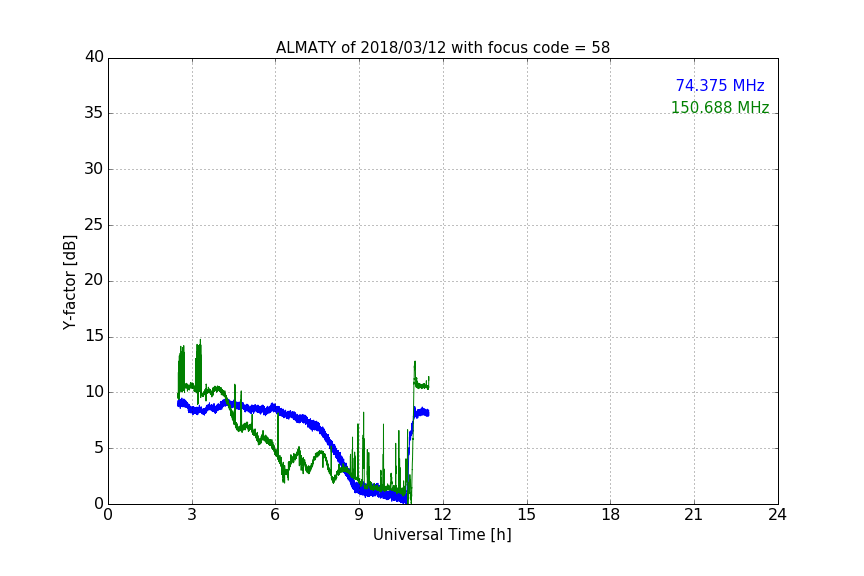Click the x-axis tick label '9'
This screenshot has height=576, width=864.
pyautogui.click(x=359, y=515)
